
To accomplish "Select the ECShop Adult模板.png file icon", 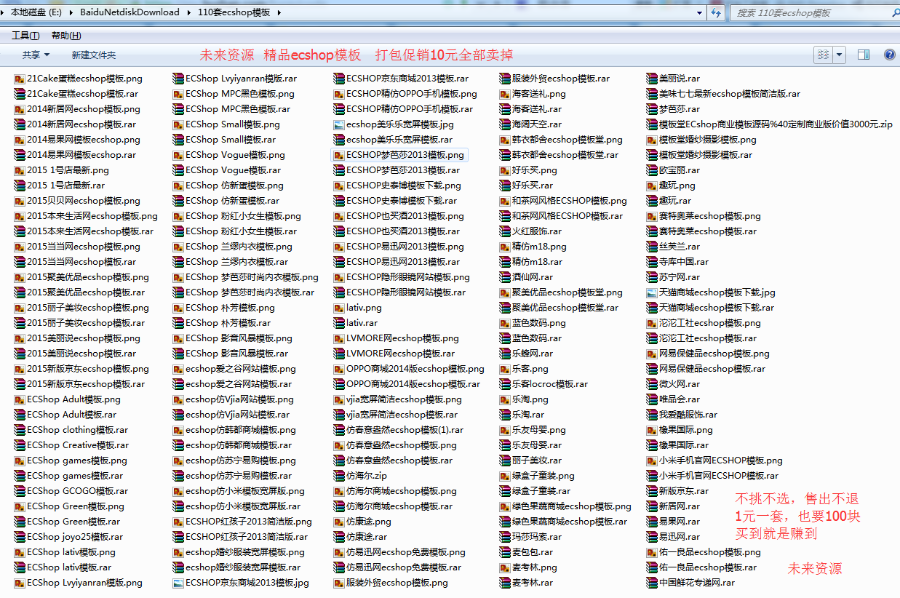I will pyautogui.click(x=20, y=399).
